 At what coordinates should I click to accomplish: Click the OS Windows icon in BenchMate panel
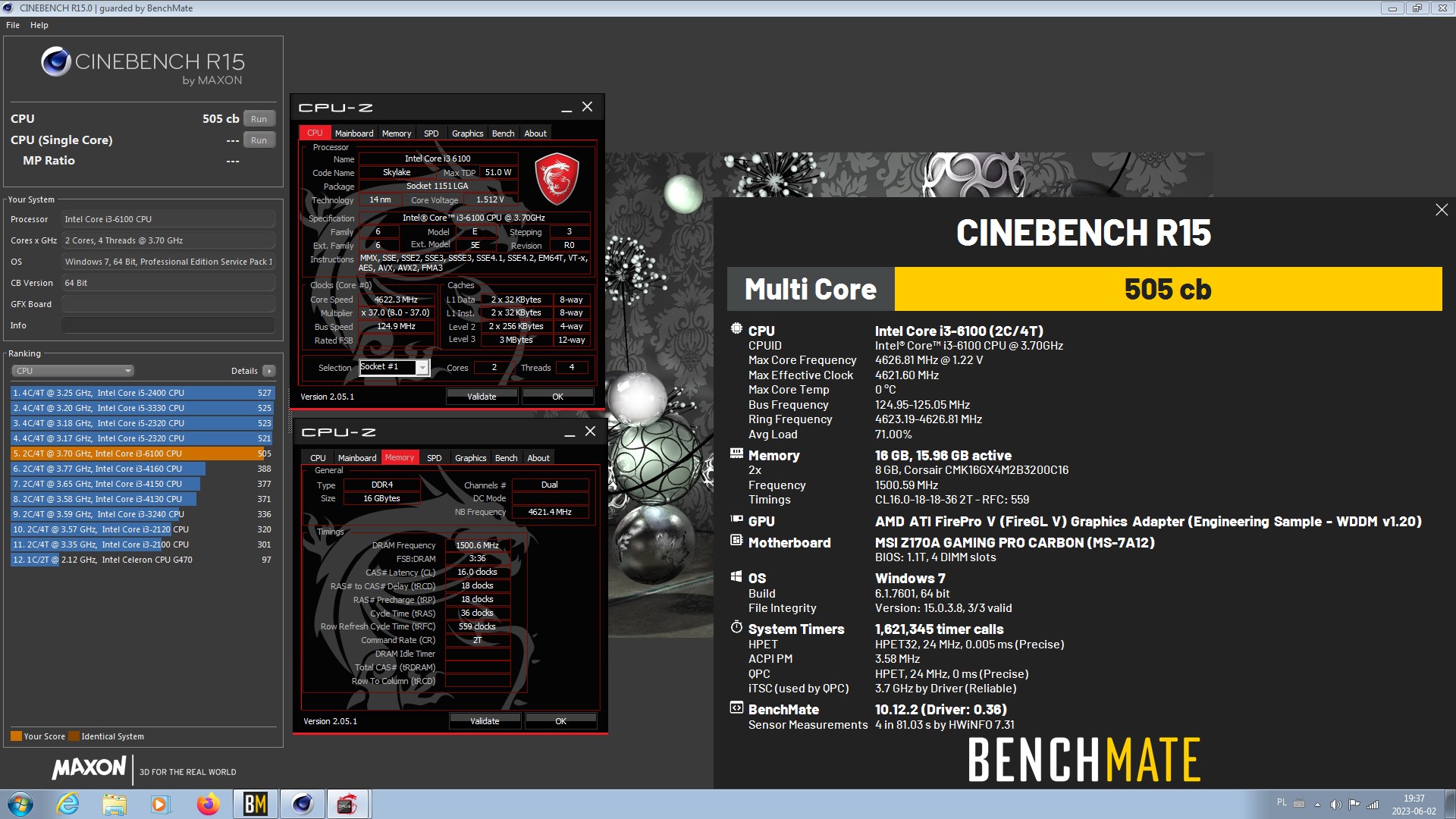736,576
